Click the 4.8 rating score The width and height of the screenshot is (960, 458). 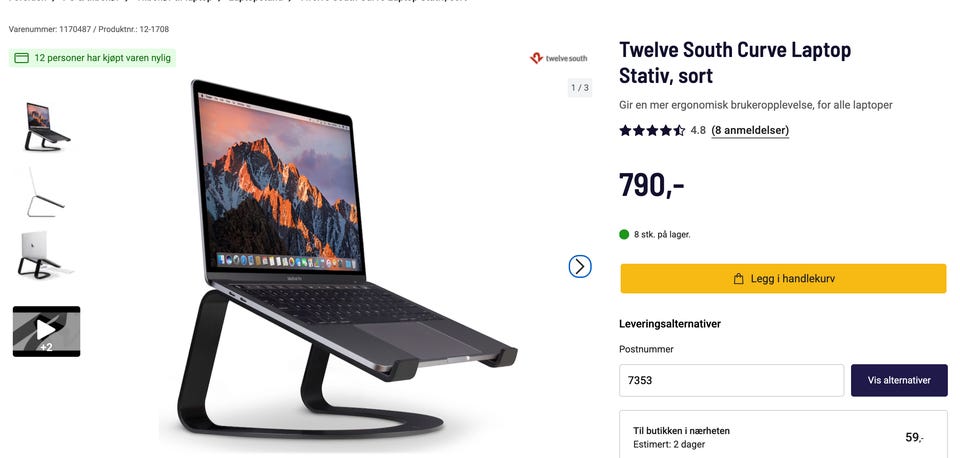click(698, 130)
